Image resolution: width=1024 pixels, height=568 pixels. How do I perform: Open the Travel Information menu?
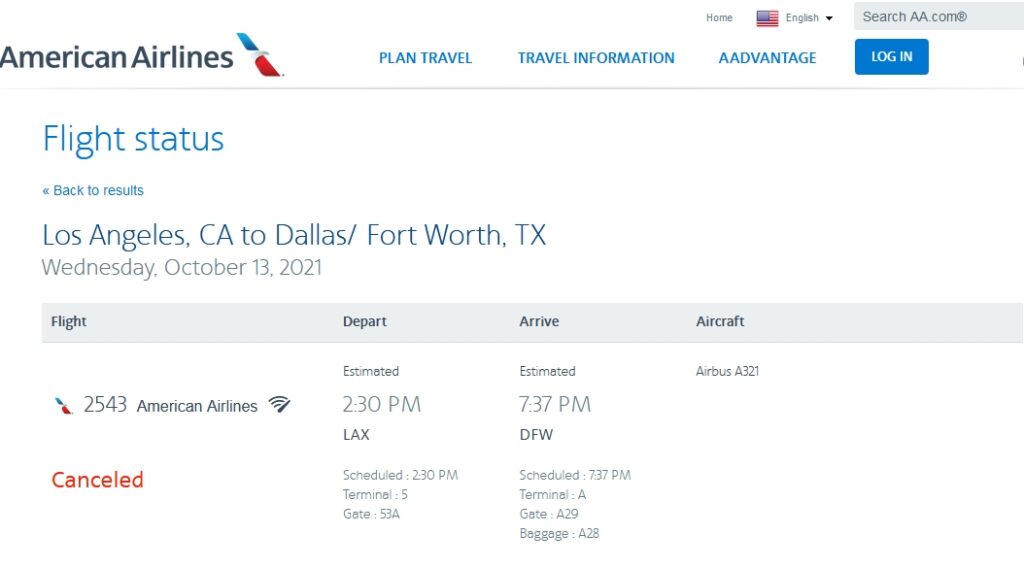[596, 58]
